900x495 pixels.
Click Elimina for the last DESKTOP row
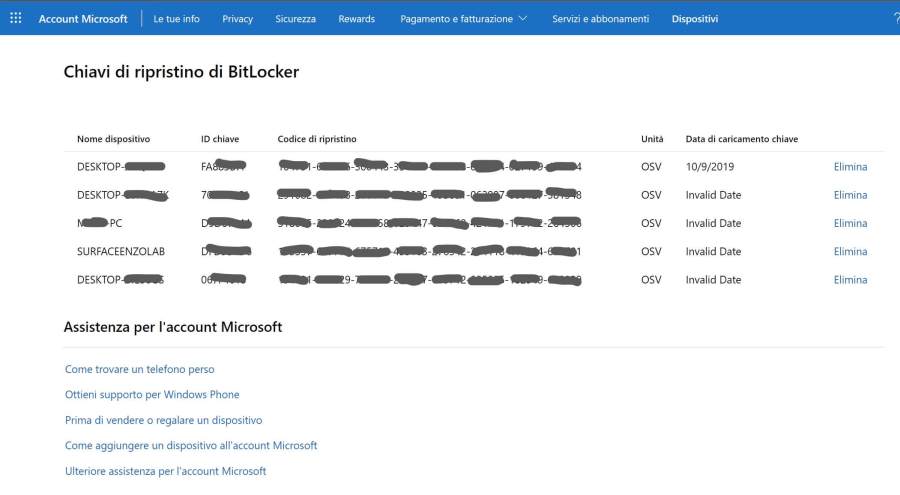[850, 280]
